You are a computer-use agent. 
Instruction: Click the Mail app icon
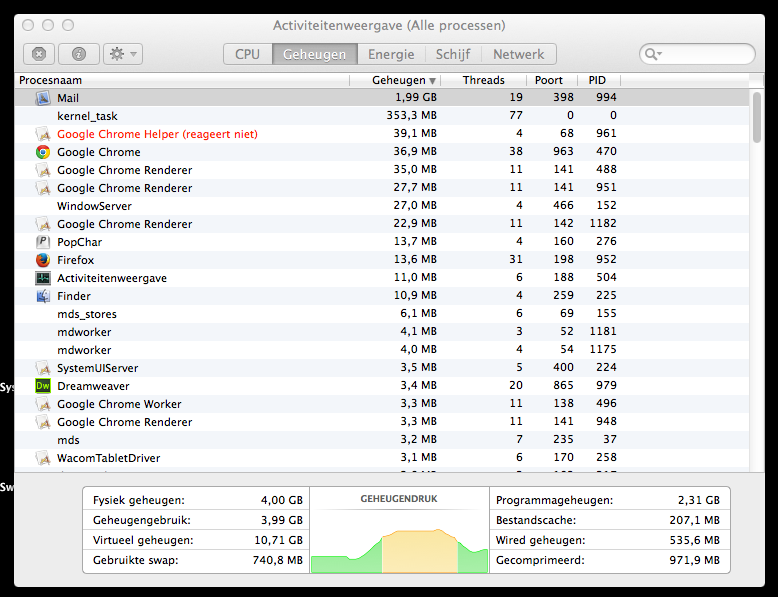coord(43,98)
